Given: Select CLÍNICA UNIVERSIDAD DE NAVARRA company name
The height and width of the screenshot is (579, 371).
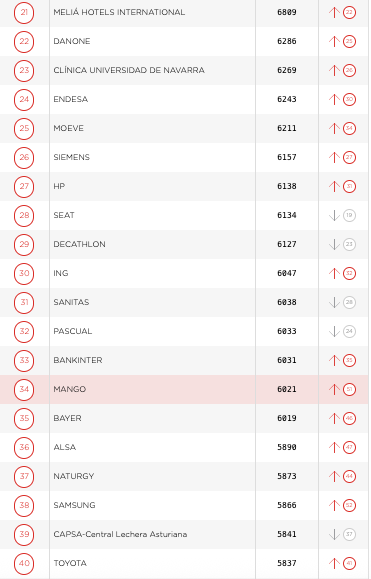Looking at the screenshot, I should [129, 70].
